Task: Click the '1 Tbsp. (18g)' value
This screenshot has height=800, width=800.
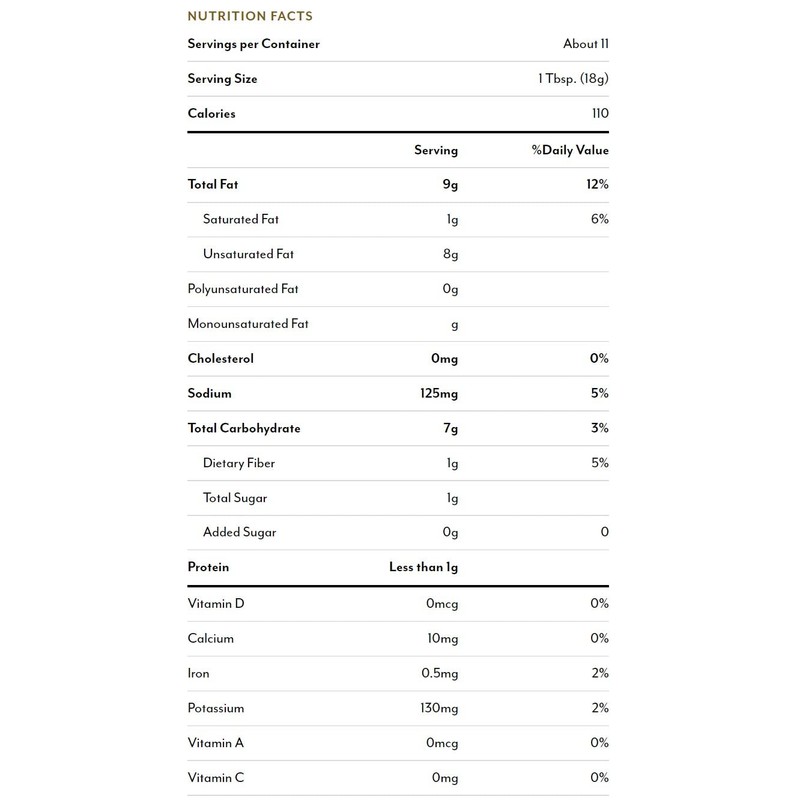Action: (x=572, y=79)
